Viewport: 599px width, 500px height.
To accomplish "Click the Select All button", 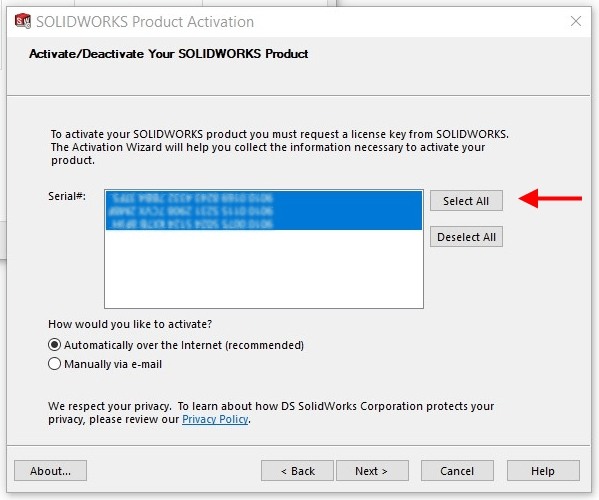I will [x=466, y=201].
